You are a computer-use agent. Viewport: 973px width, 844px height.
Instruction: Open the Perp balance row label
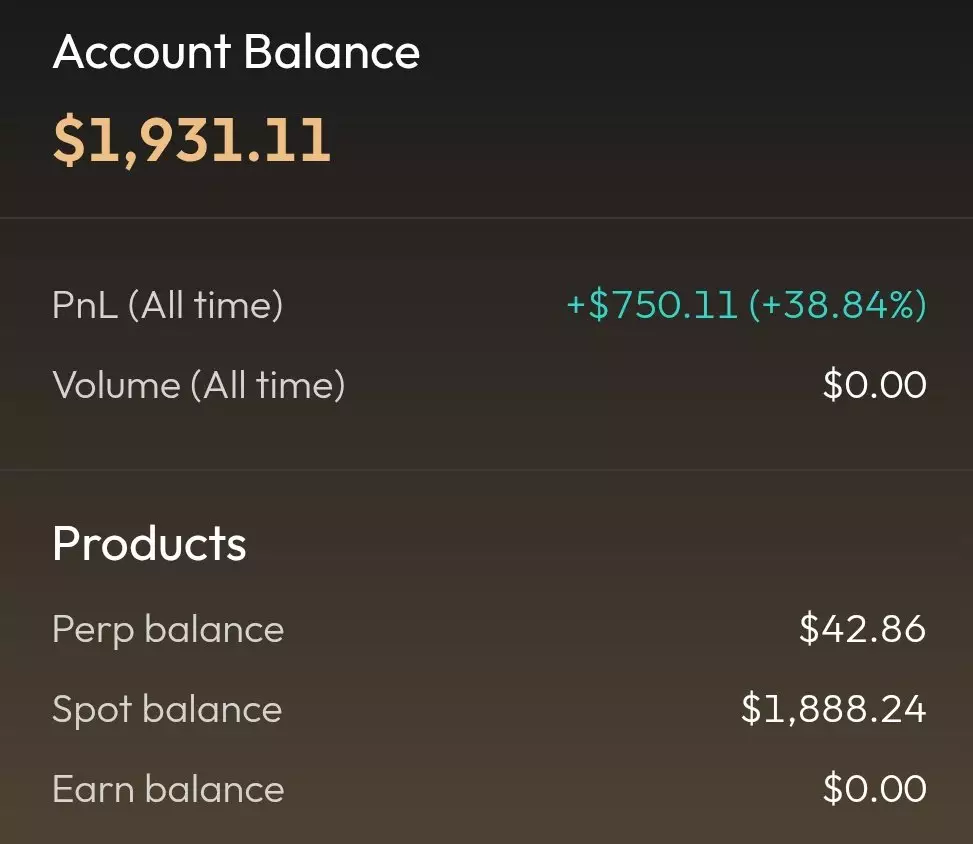(x=168, y=629)
